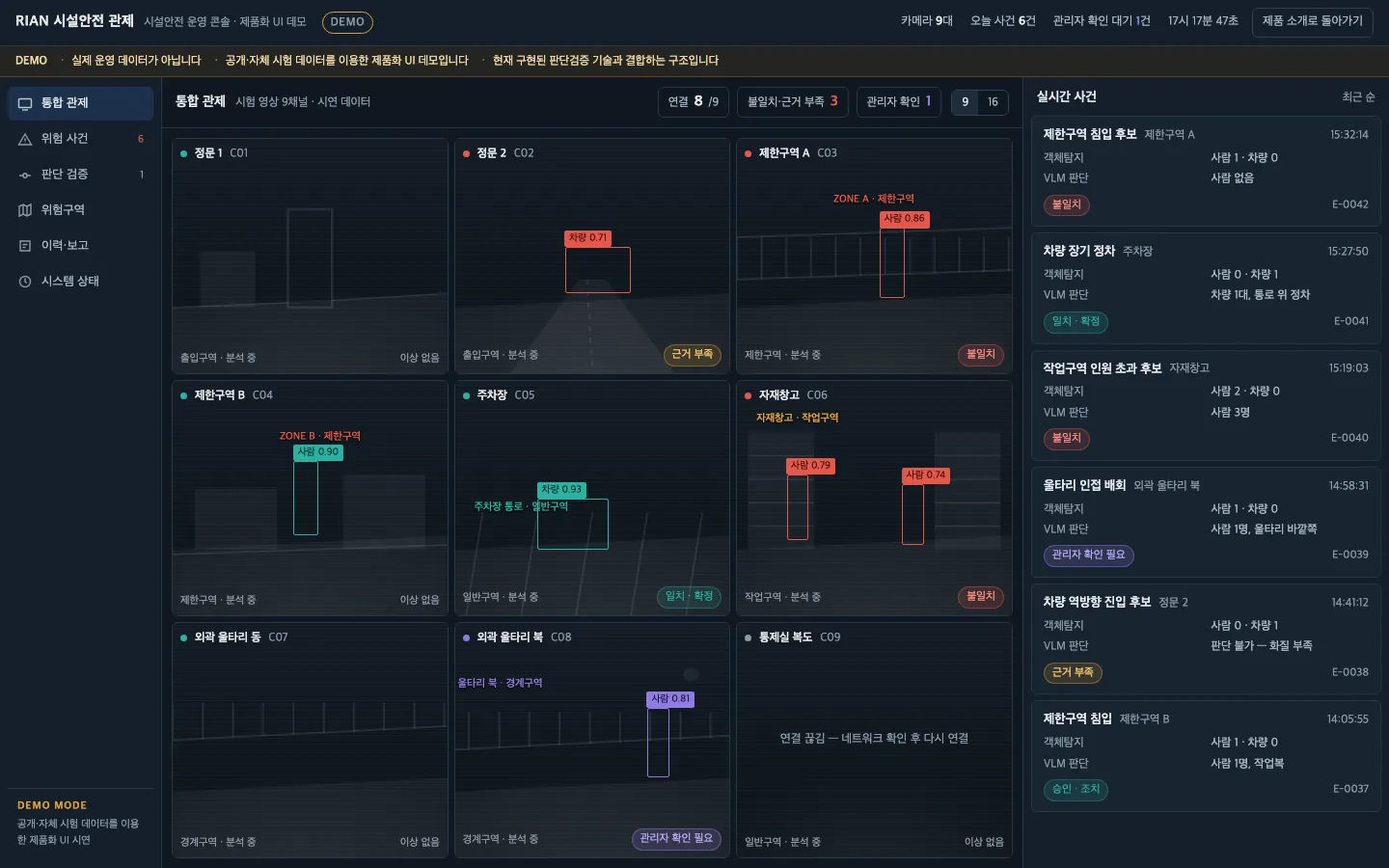Open the 제한구역 침입 후보 incident card
This screenshot has height=868, width=1389.
pos(1206,170)
